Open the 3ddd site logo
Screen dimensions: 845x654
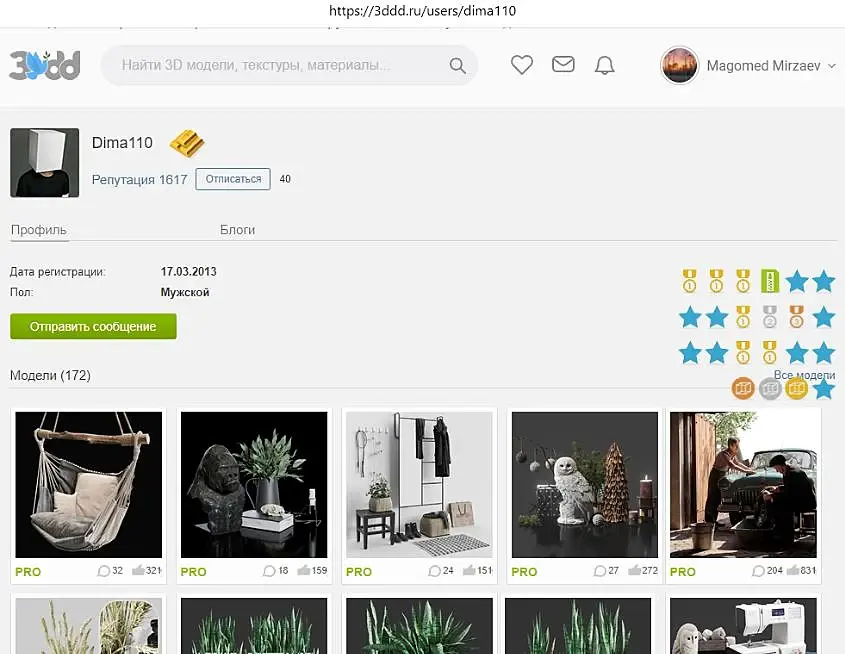pos(45,65)
